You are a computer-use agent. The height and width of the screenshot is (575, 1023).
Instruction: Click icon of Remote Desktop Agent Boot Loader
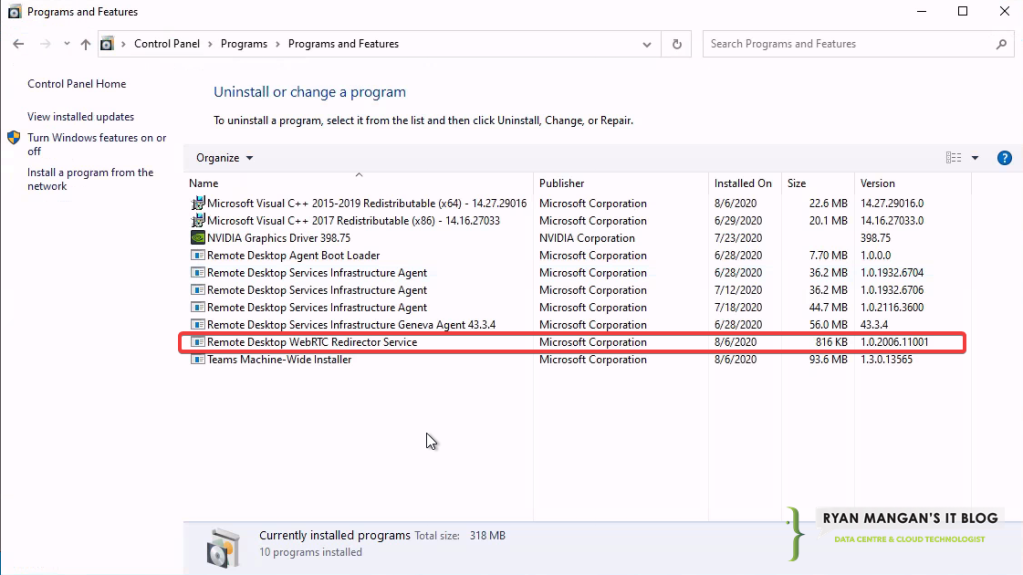coord(198,255)
